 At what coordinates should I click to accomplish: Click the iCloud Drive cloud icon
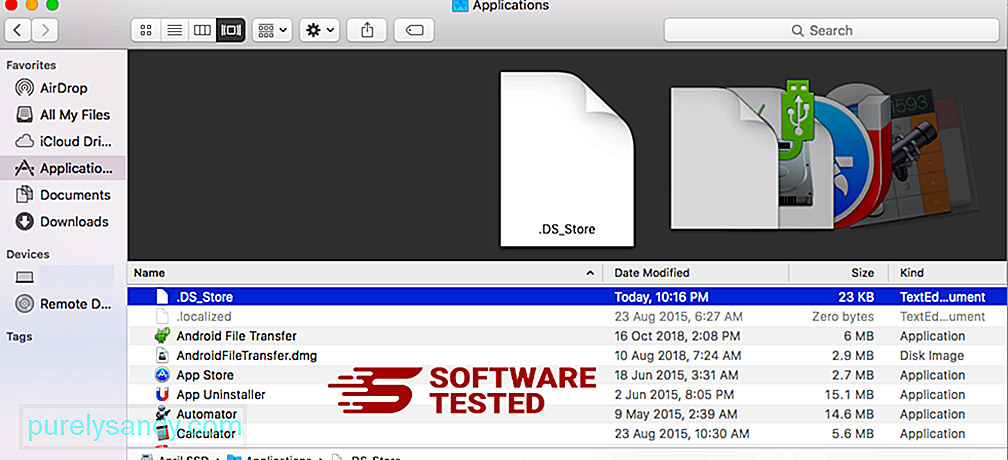point(24,141)
